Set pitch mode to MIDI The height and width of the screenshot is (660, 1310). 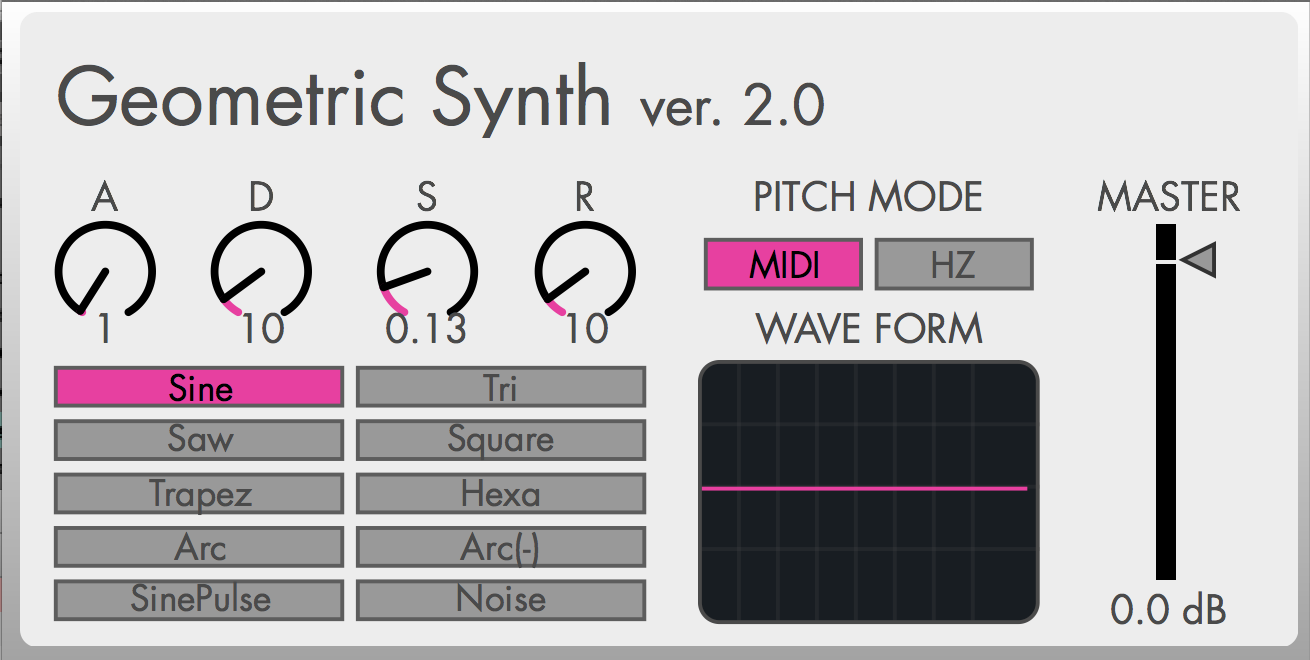click(x=783, y=265)
